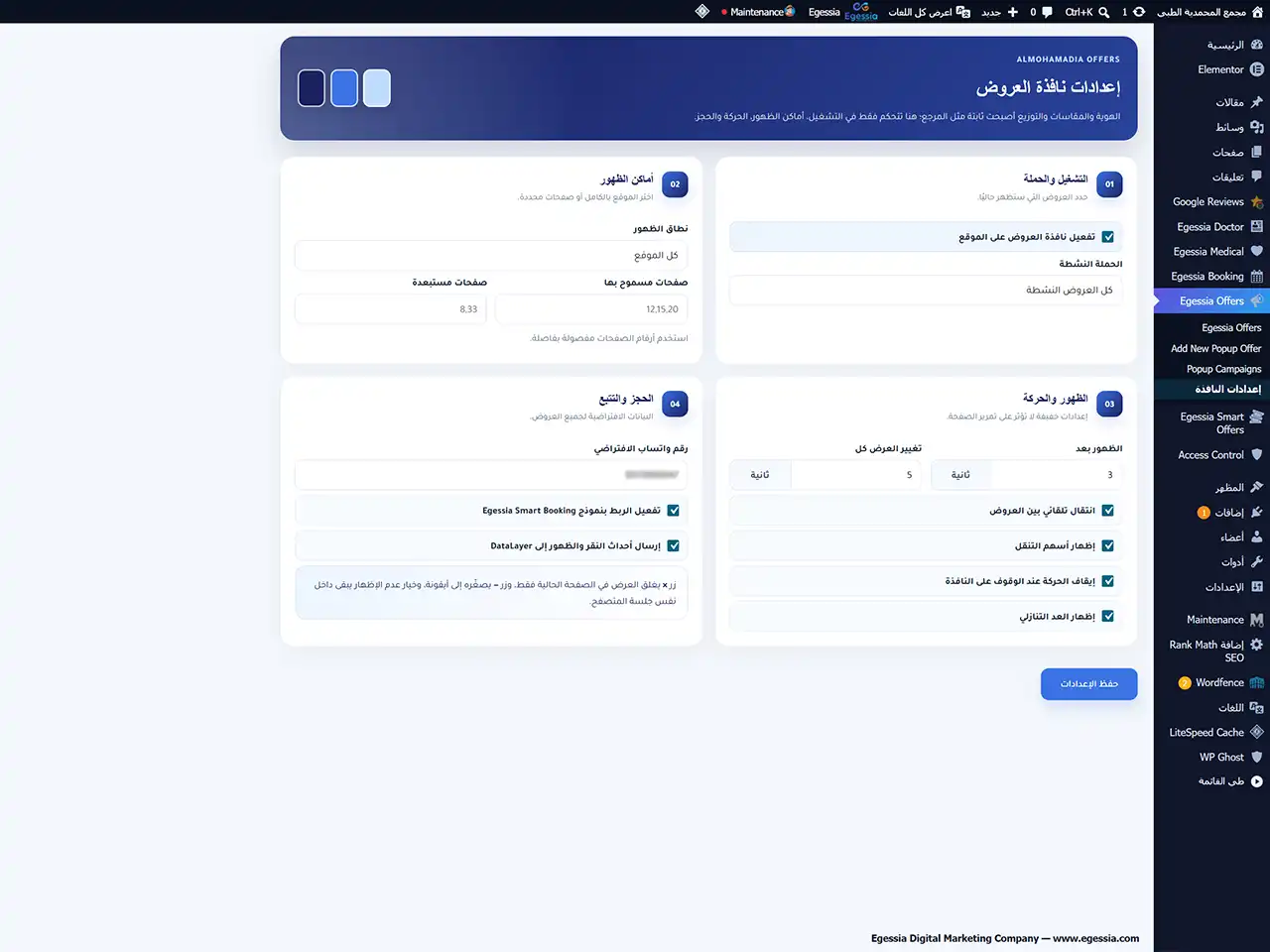Click the Egessia Offers megaphone icon
This screenshot has height=952, width=1270.
coord(1257,300)
